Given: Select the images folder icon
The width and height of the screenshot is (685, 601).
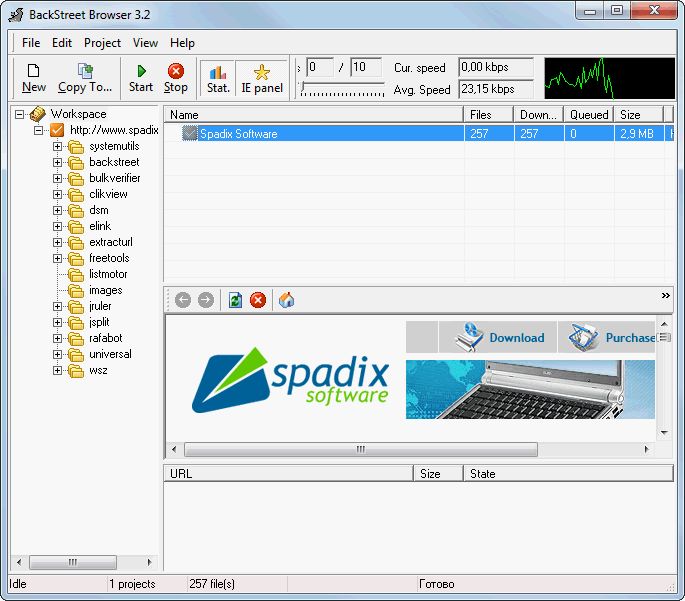Looking at the screenshot, I should coord(76,291).
